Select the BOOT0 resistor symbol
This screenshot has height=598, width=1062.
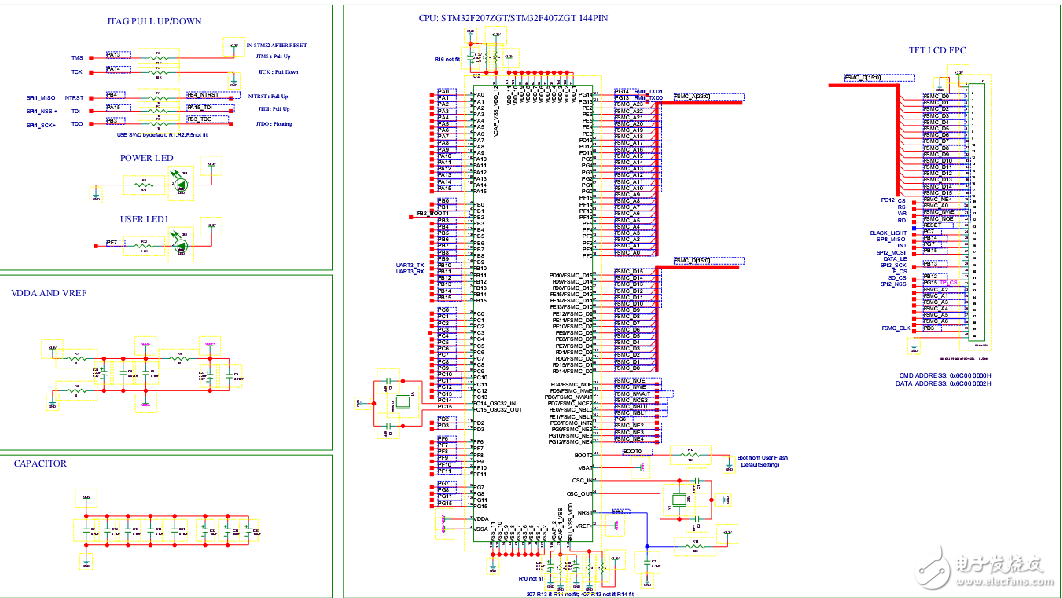pos(688,454)
